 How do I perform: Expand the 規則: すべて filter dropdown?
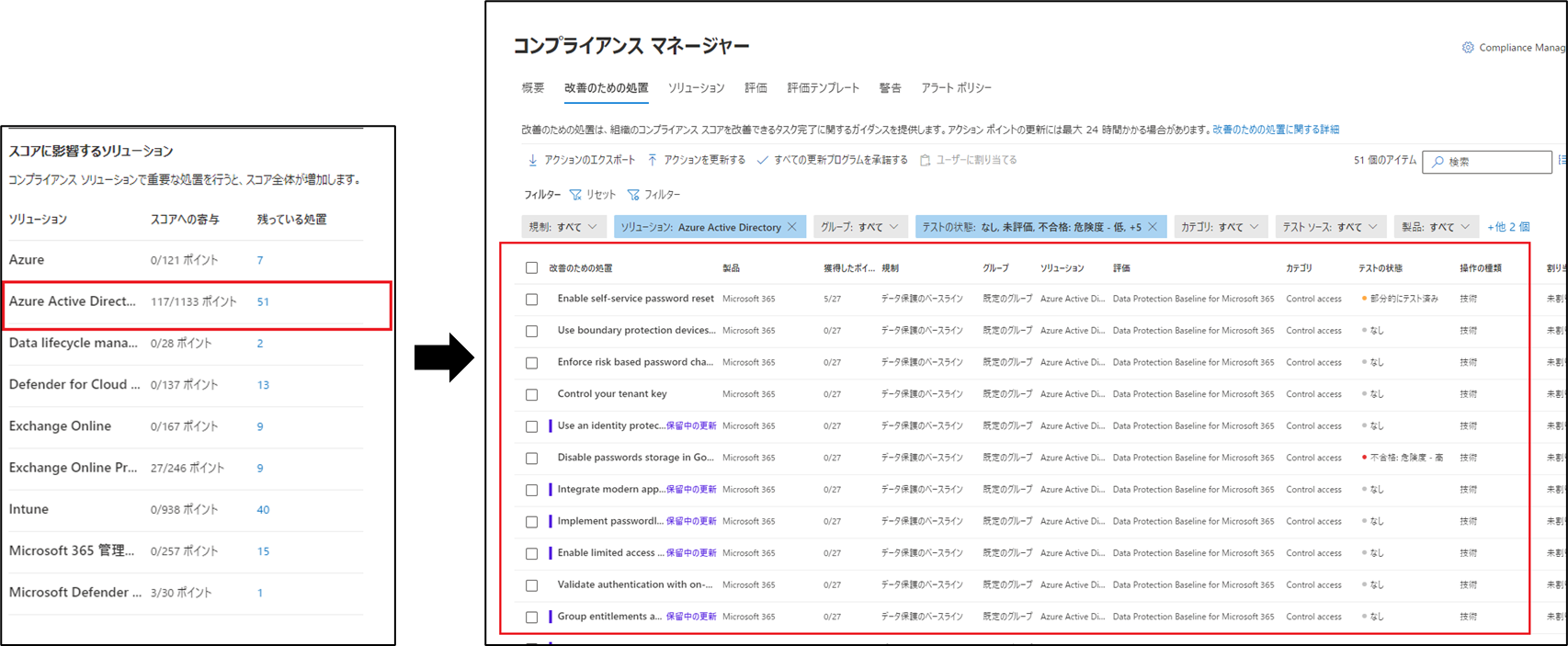coord(564,227)
